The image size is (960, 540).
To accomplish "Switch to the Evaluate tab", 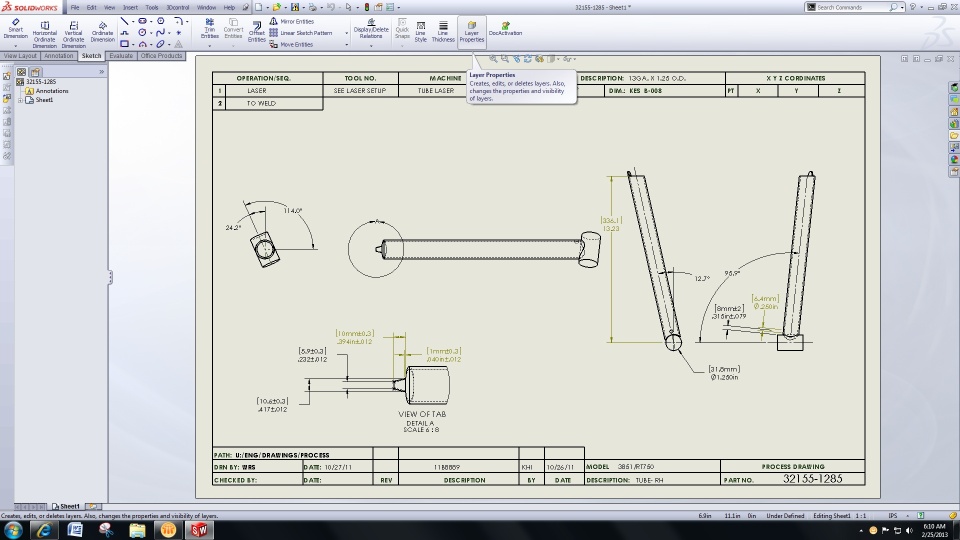I will pyautogui.click(x=121, y=56).
